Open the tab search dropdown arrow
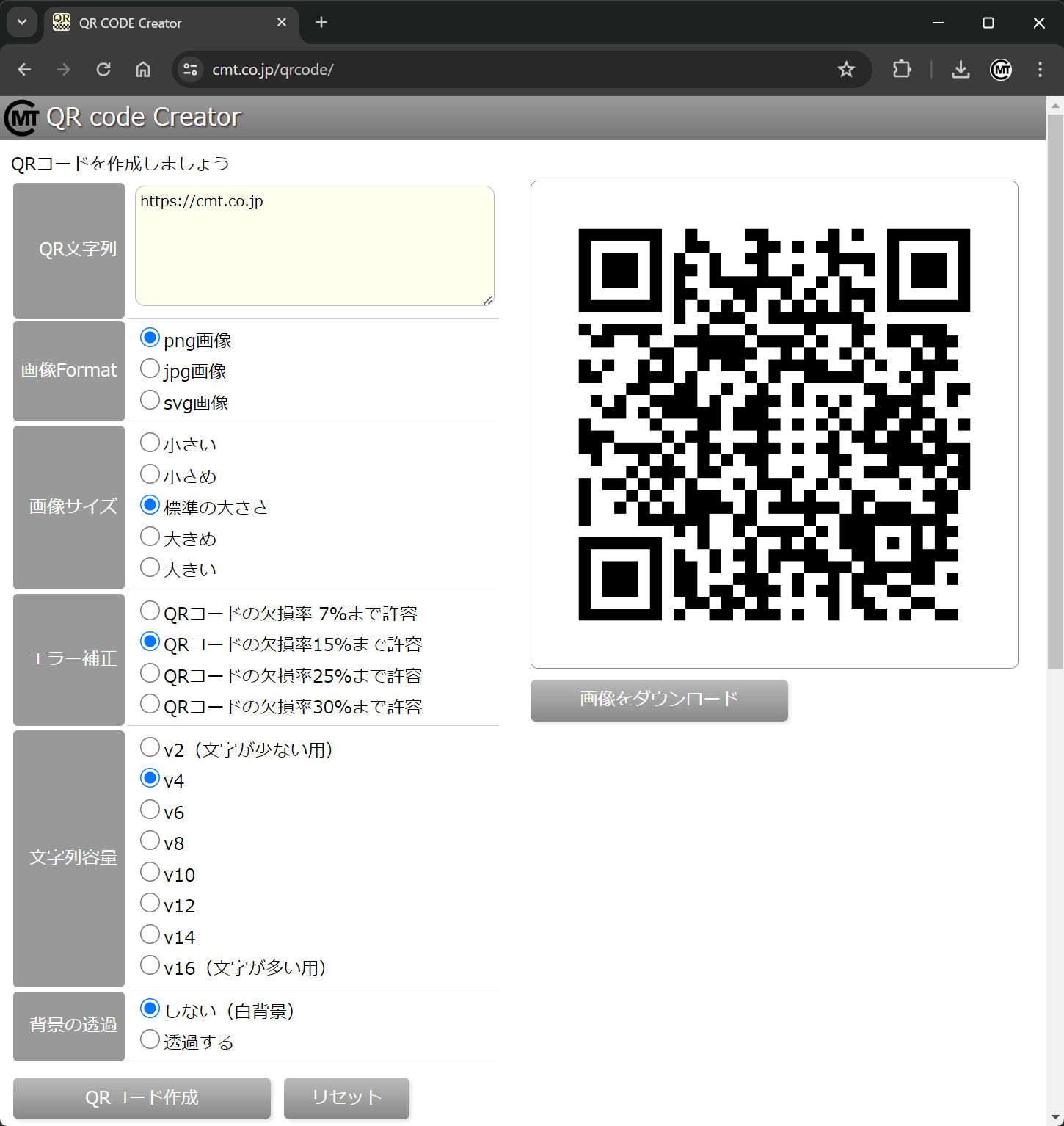The image size is (1064, 1126). (22, 22)
